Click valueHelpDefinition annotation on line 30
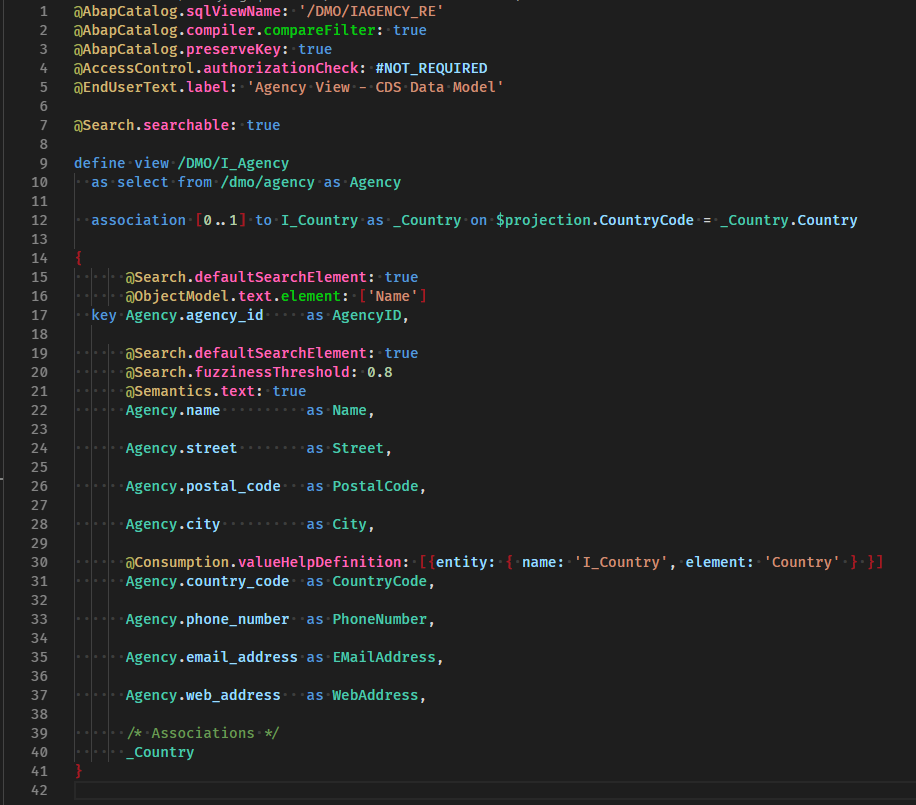This screenshot has width=916, height=805. pos(319,562)
